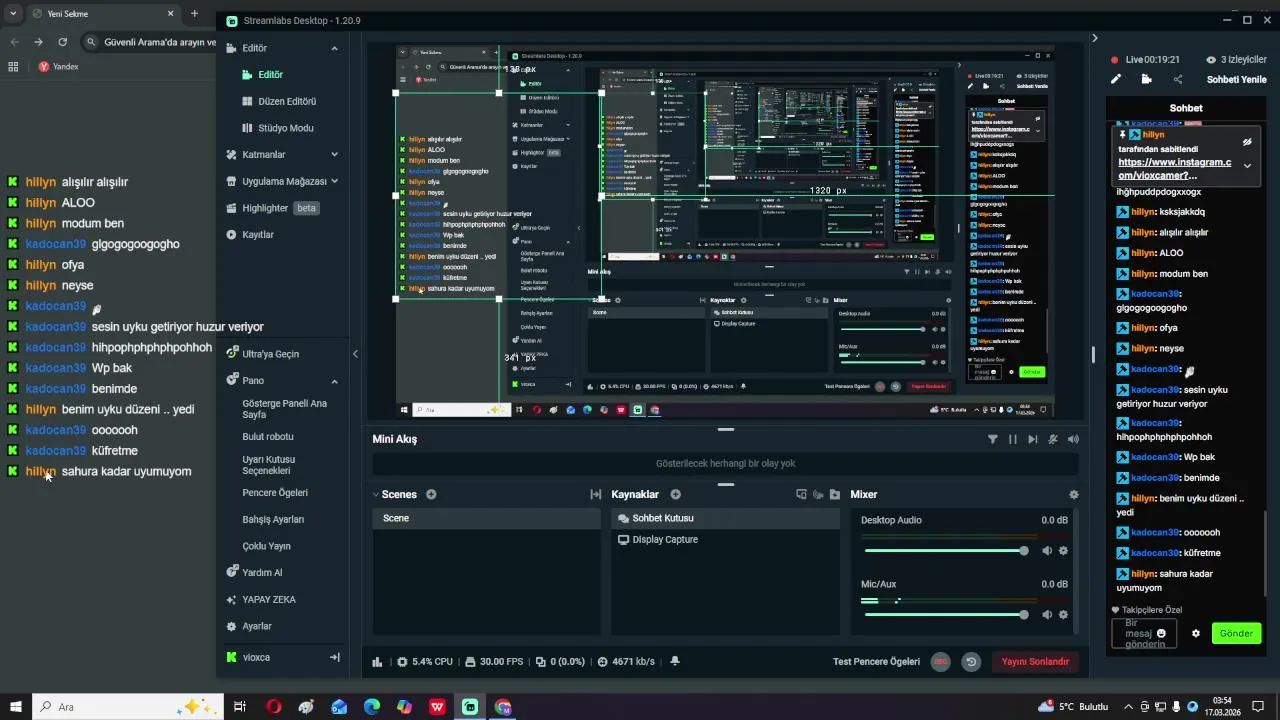
Task: Click Yayını Sonlandır
Action: coord(1035,662)
